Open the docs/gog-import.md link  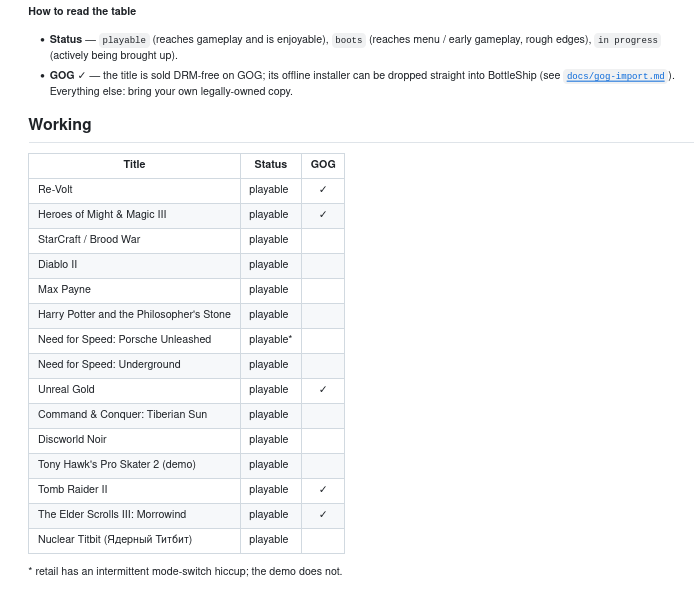coord(615,76)
